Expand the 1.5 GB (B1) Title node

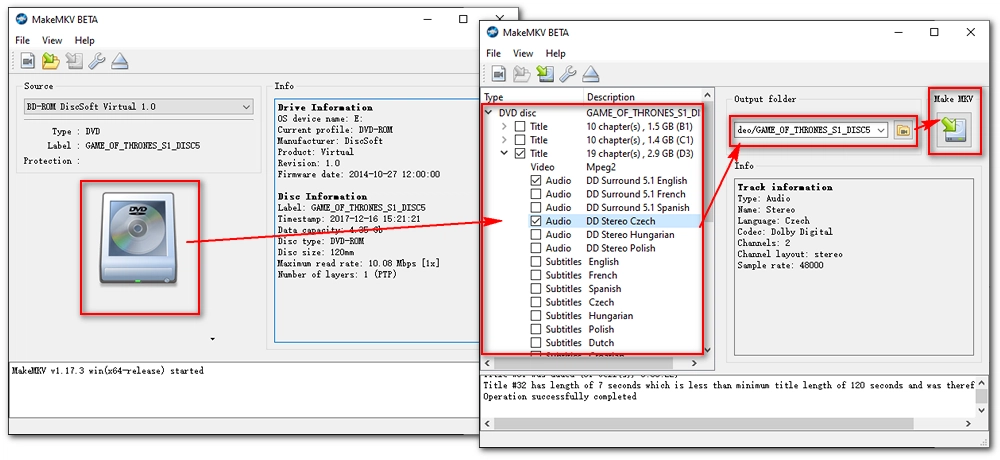(504, 126)
